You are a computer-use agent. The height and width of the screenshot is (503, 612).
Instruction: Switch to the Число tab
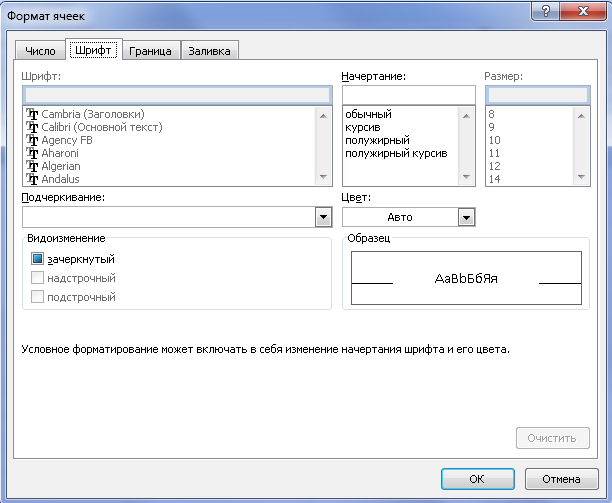pyautogui.click(x=40, y=51)
